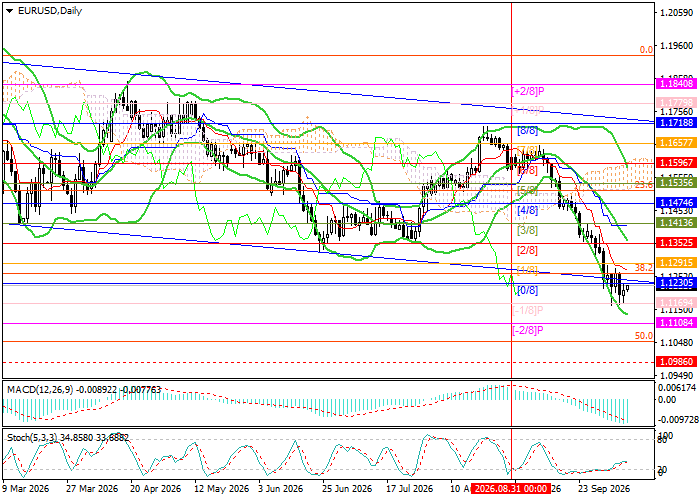Click the 50.0 Fibonacci level label
The image size is (700, 500).
644,336
